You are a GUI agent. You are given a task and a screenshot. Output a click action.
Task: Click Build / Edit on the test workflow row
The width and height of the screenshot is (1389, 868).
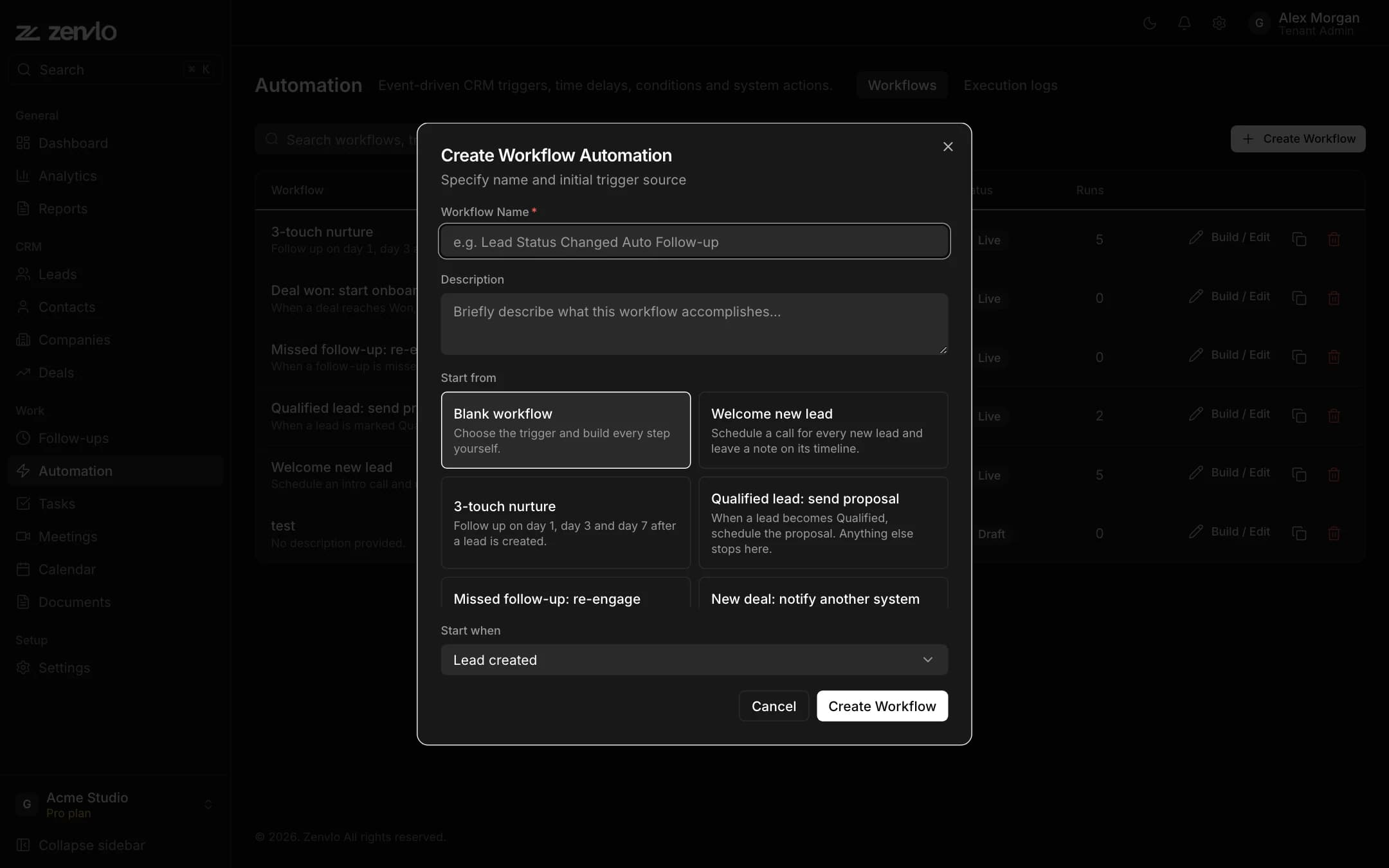pyautogui.click(x=1230, y=532)
